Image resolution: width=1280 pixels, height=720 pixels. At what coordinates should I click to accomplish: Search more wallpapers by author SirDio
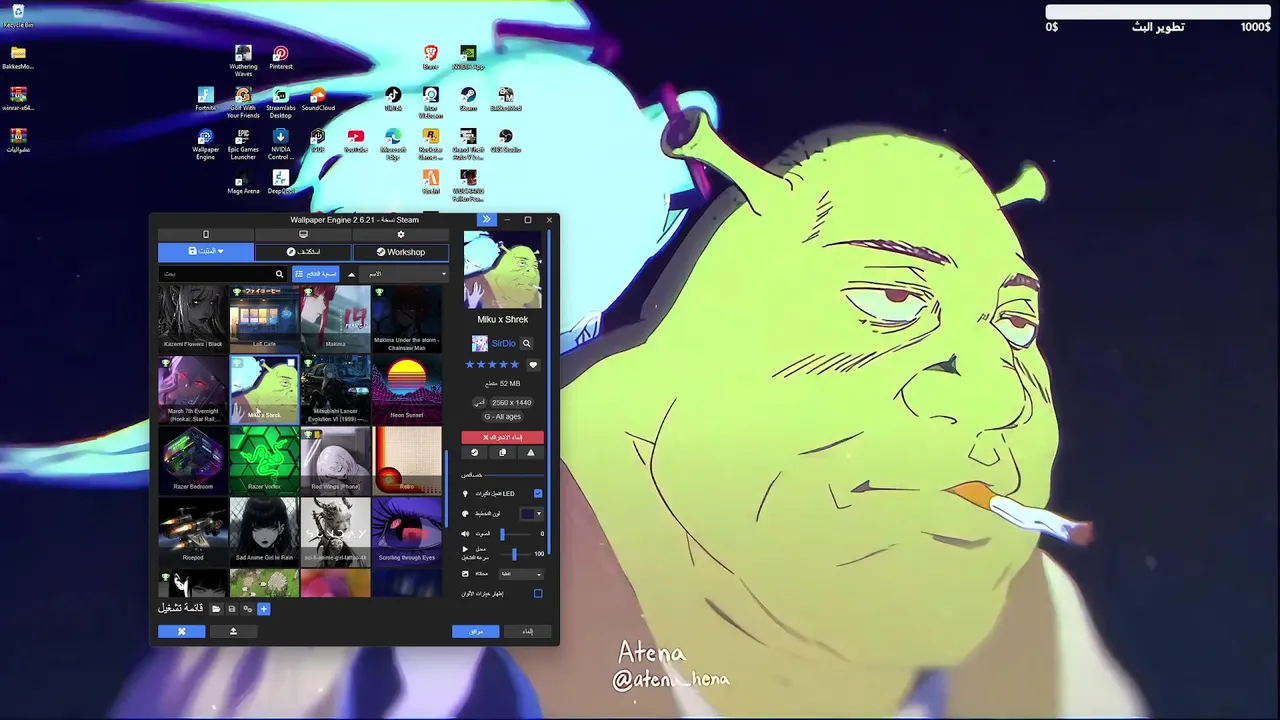[x=526, y=344]
